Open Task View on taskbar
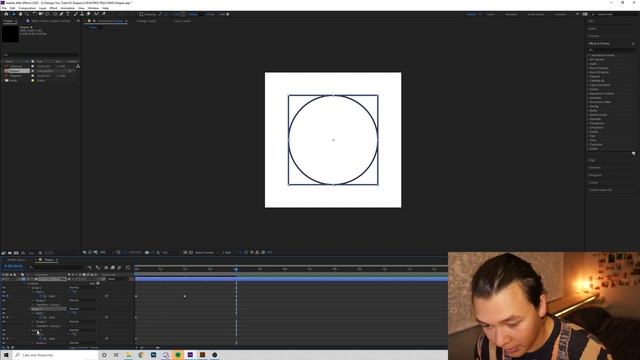Viewport: 640px width, 360px height. [116, 355]
